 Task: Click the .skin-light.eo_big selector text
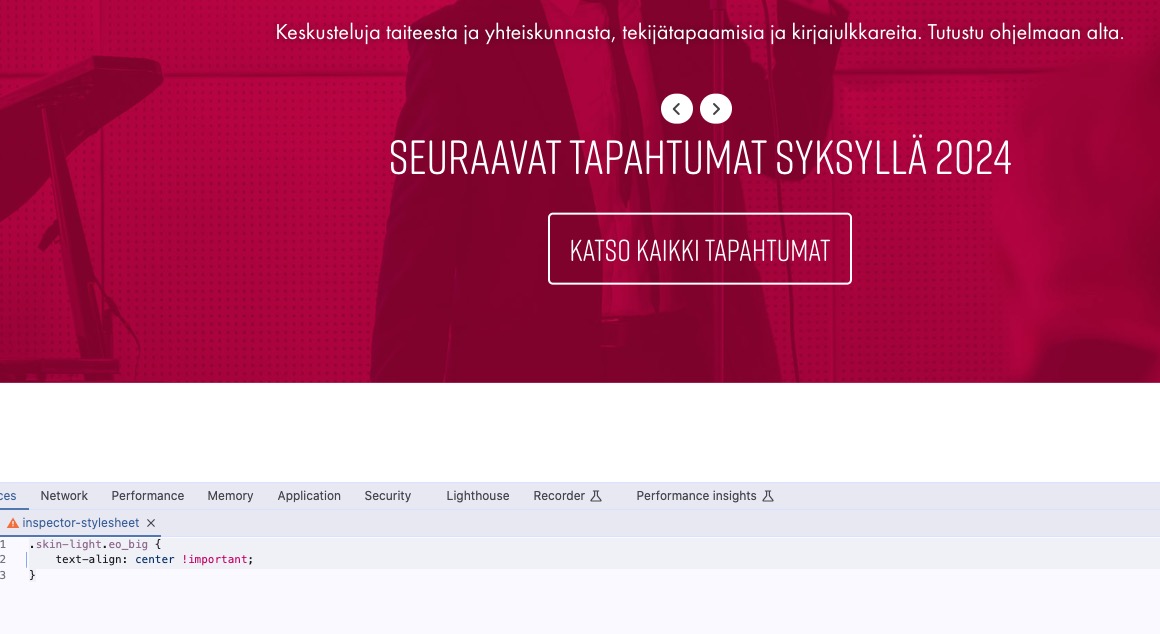point(89,544)
